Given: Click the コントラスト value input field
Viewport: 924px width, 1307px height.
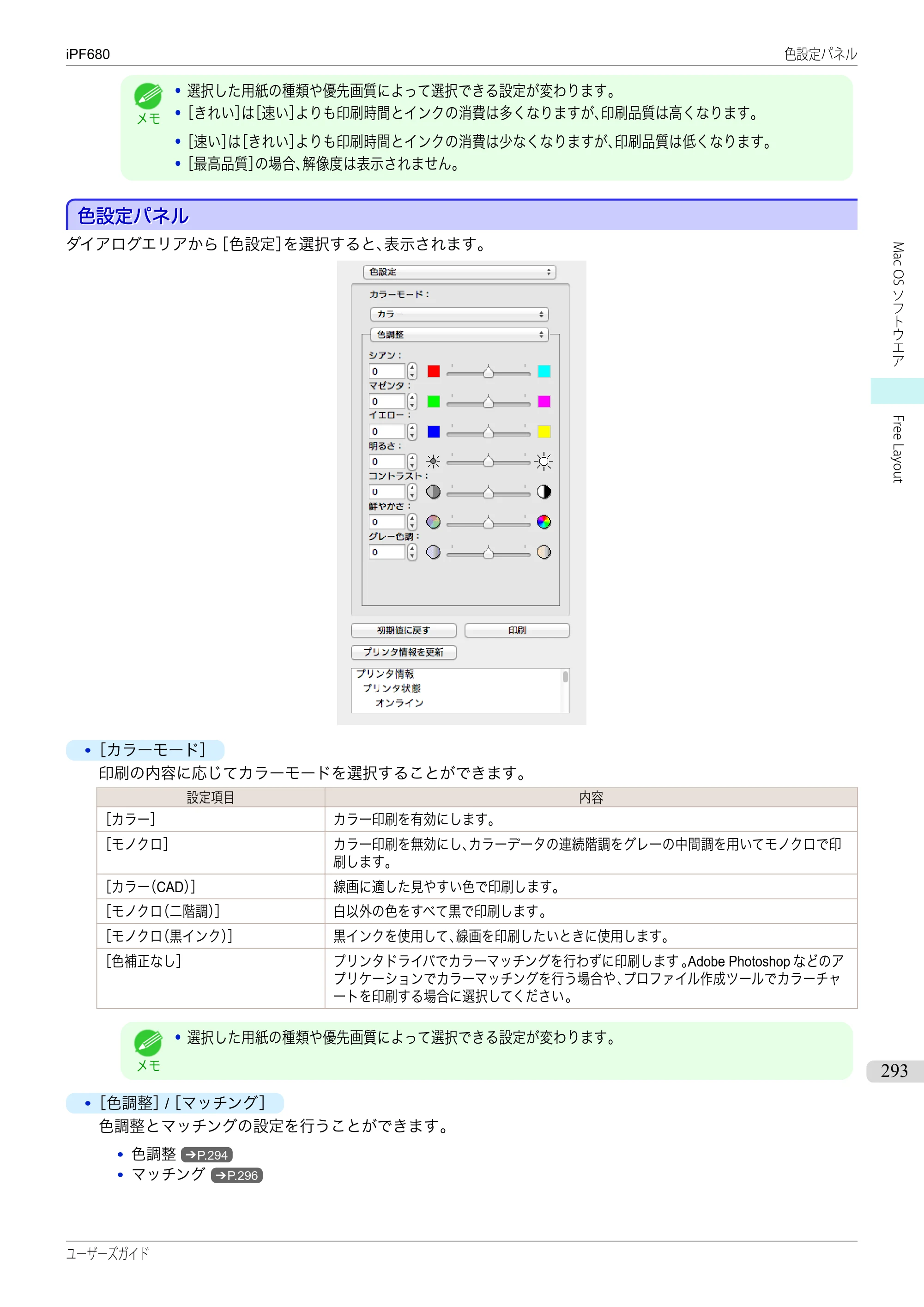Looking at the screenshot, I should tap(387, 492).
